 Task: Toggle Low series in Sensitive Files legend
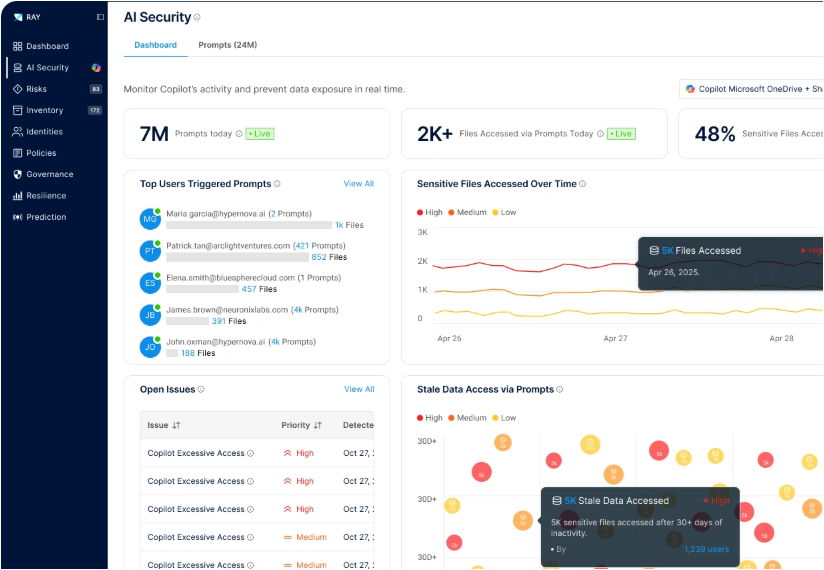tap(504, 213)
